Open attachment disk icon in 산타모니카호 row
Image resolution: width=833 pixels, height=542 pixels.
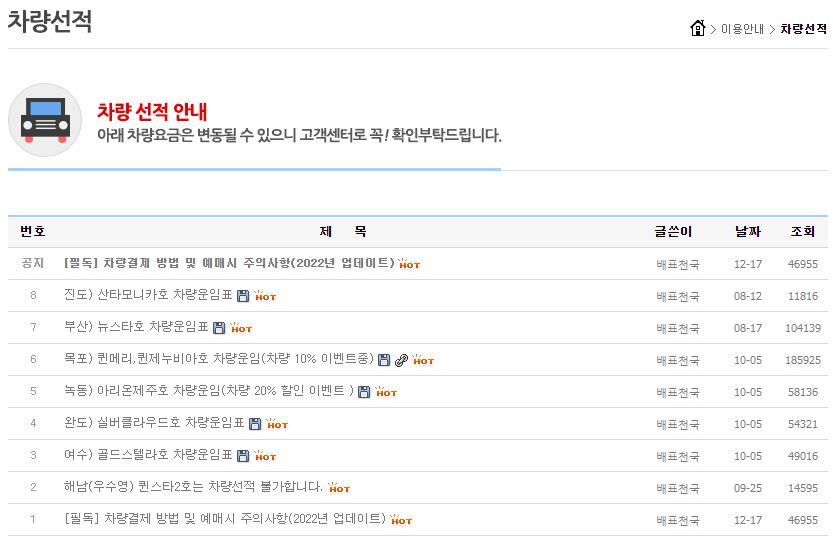tap(243, 296)
